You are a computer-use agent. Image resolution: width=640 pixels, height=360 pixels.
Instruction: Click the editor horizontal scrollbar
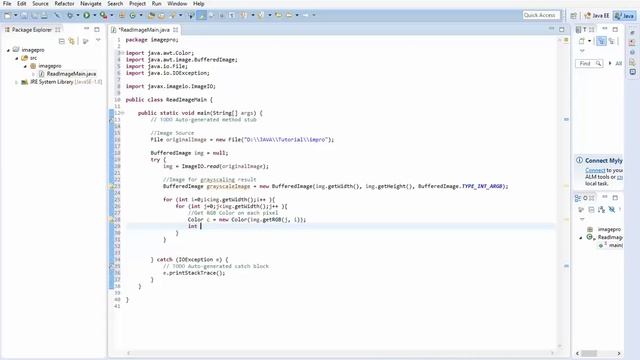(341, 353)
